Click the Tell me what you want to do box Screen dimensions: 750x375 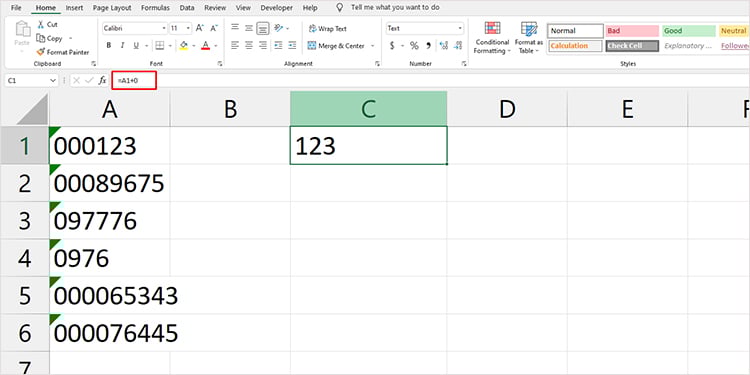coord(395,8)
